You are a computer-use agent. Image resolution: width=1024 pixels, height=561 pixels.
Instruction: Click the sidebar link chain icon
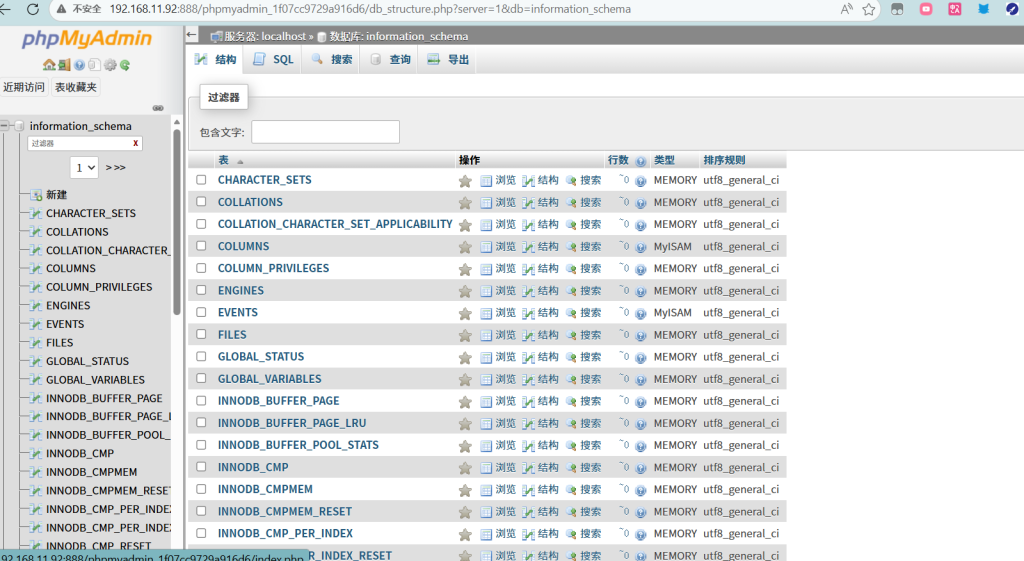(x=158, y=107)
